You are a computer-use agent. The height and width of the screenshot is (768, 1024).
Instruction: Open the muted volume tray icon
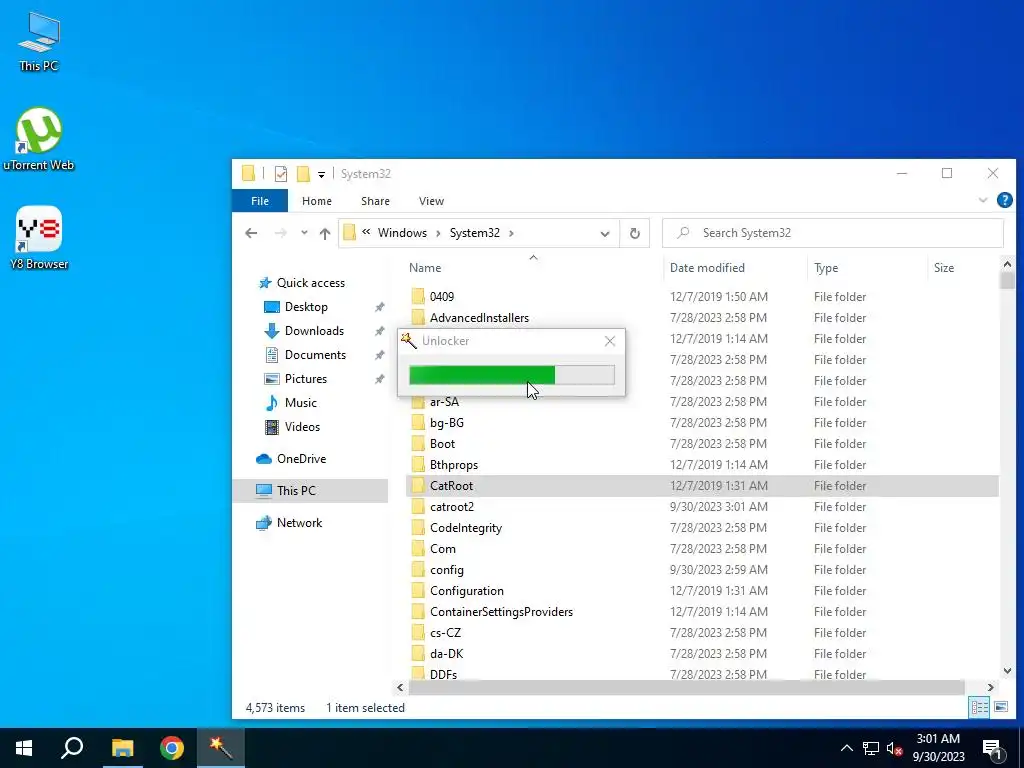click(x=894, y=749)
